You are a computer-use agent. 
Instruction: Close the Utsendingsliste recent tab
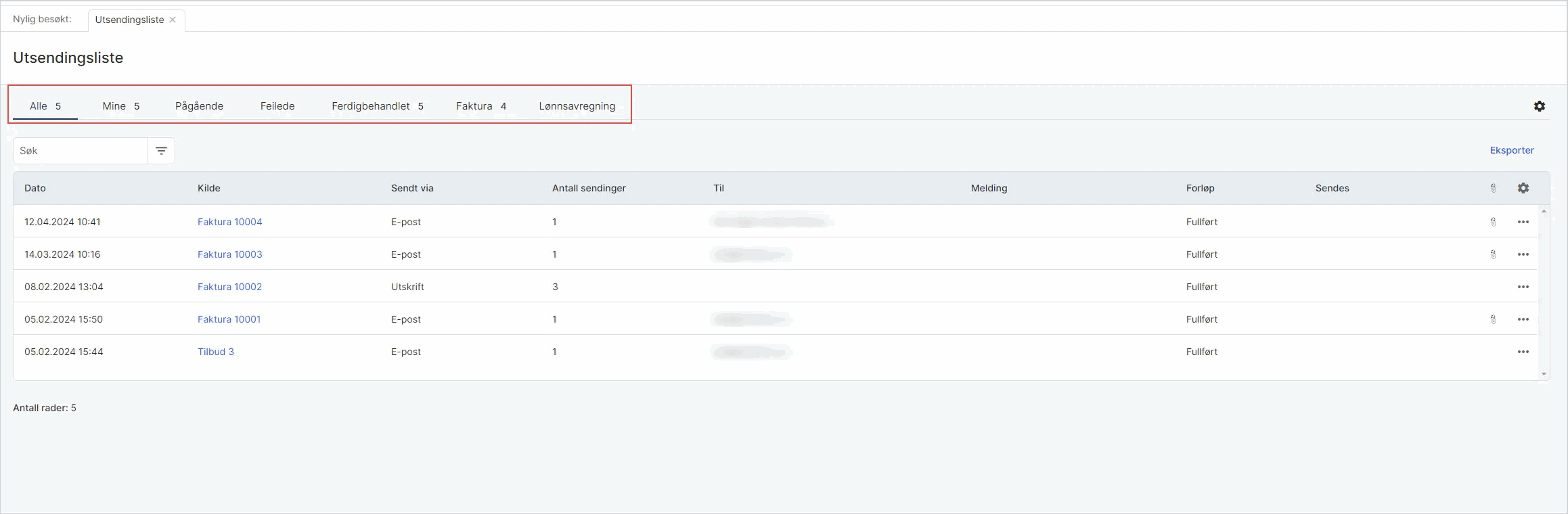tap(173, 20)
